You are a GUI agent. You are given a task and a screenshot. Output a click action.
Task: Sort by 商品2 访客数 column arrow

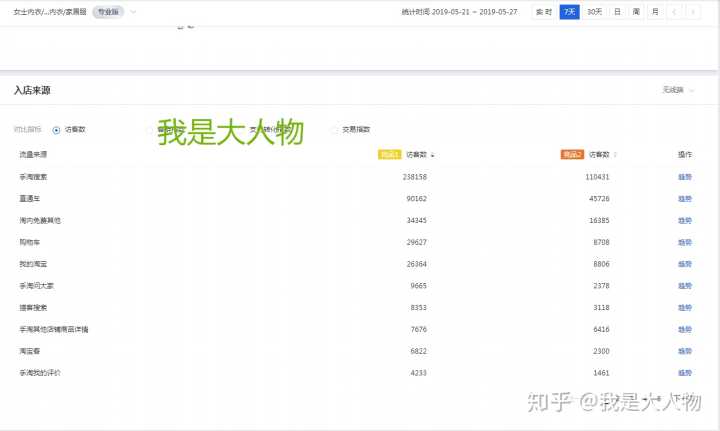pos(615,155)
